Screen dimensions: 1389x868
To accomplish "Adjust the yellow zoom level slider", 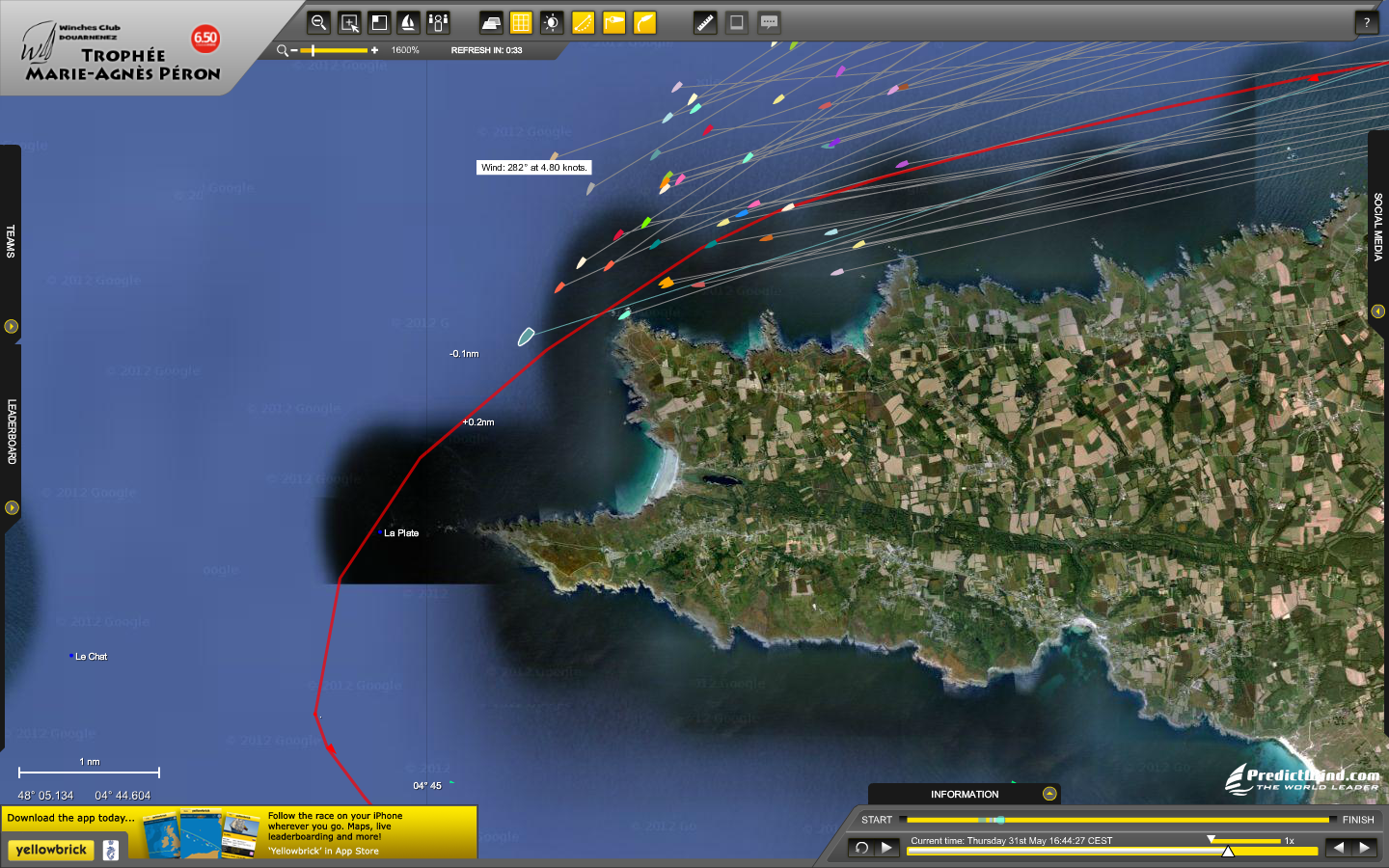I will (x=334, y=50).
